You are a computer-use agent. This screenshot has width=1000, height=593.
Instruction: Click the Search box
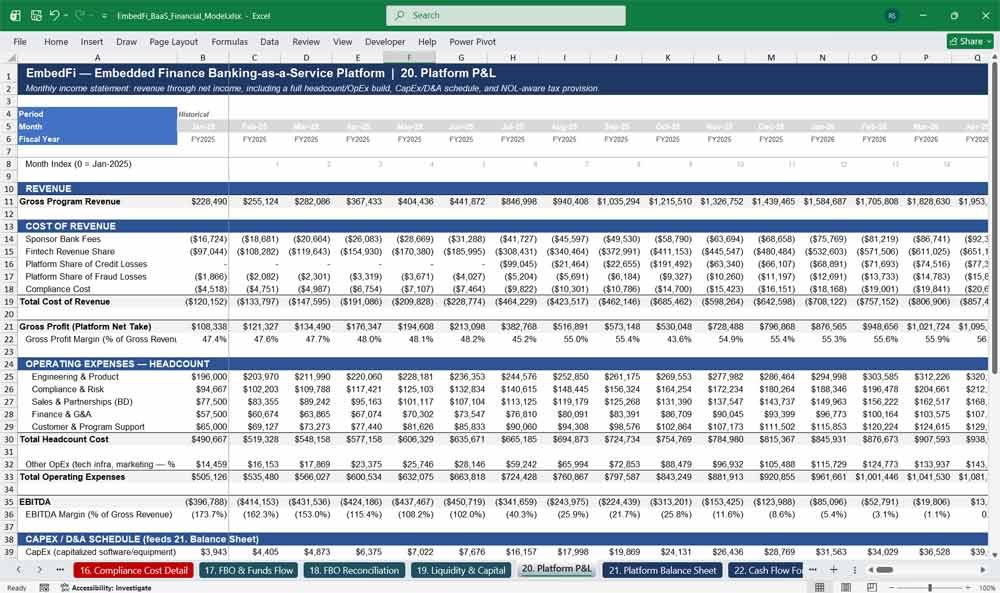(506, 15)
